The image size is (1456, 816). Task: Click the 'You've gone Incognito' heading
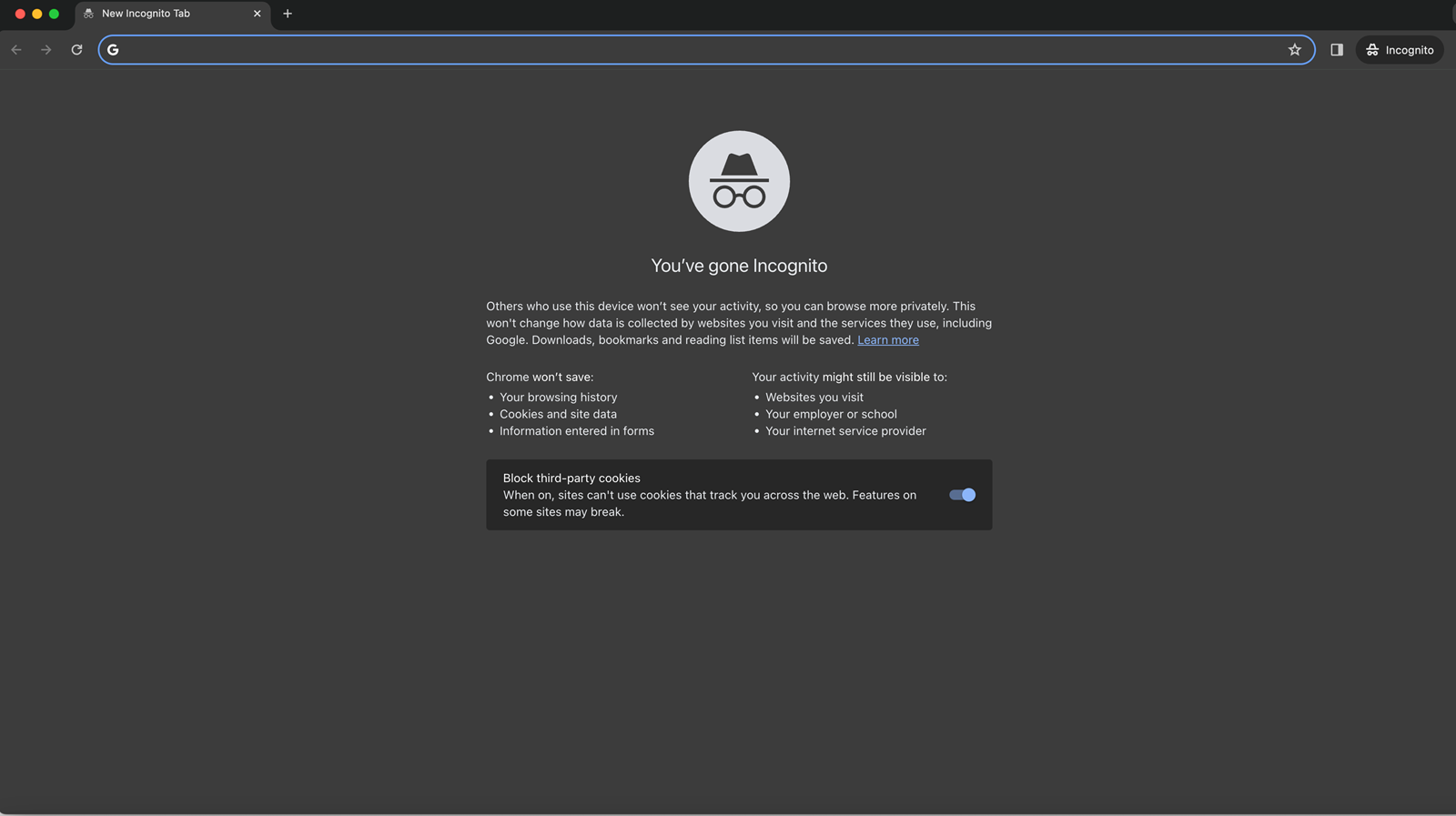[739, 266]
